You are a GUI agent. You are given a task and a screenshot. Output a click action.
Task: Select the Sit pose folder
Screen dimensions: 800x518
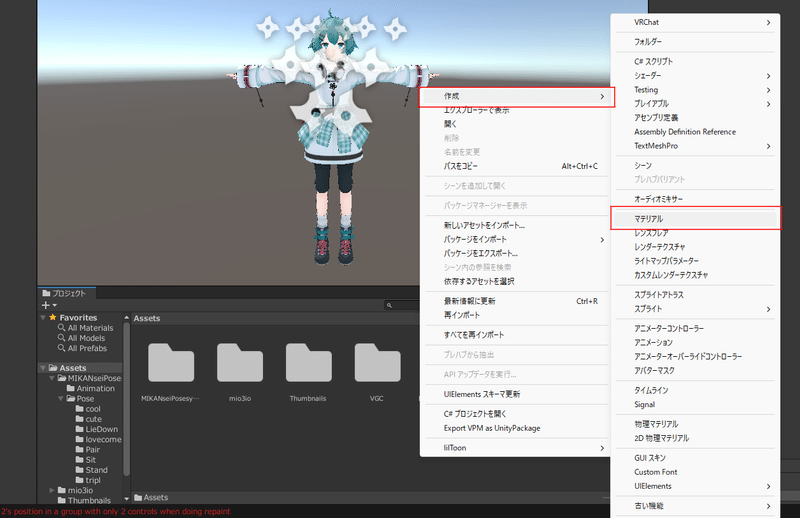point(86,460)
